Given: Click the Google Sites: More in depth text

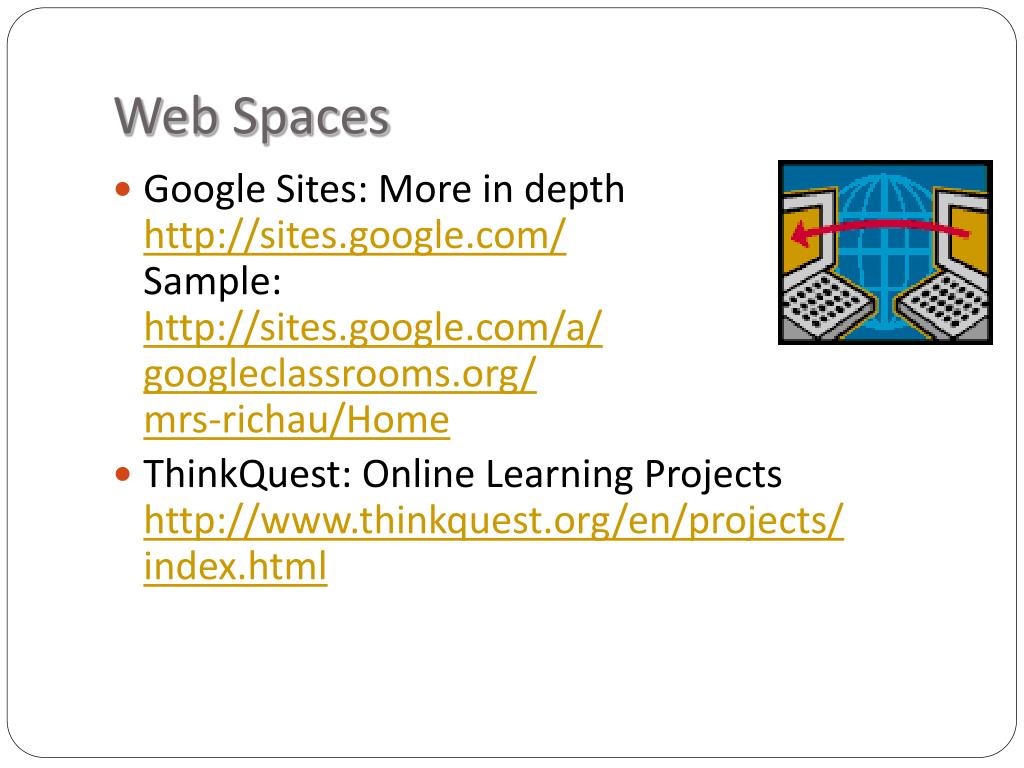Looking at the screenshot, I should [384, 190].
